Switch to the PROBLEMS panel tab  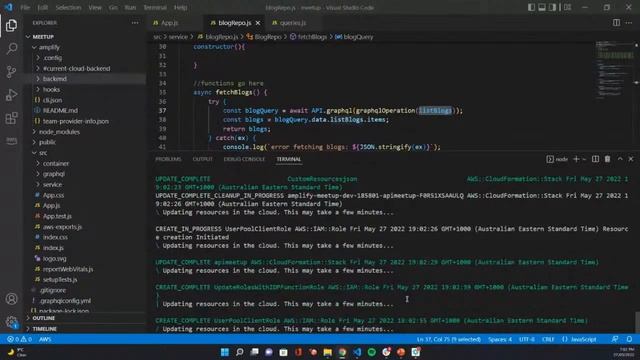[x=168, y=159]
